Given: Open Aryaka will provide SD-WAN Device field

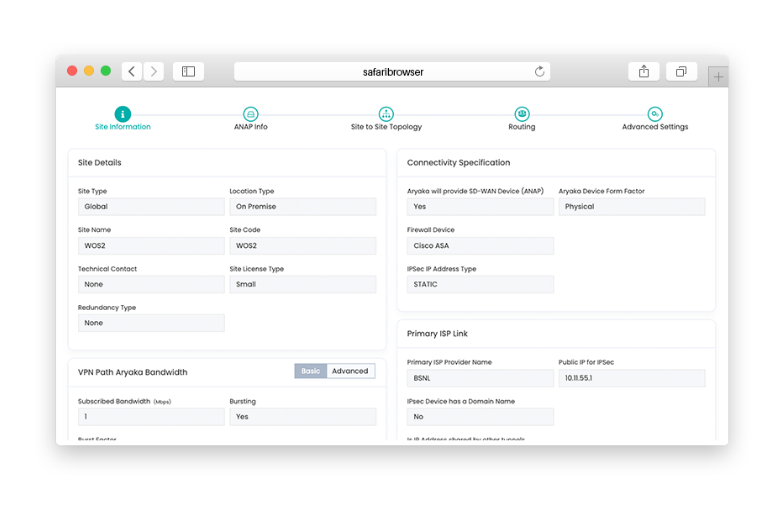Looking at the screenshot, I should coord(480,206).
